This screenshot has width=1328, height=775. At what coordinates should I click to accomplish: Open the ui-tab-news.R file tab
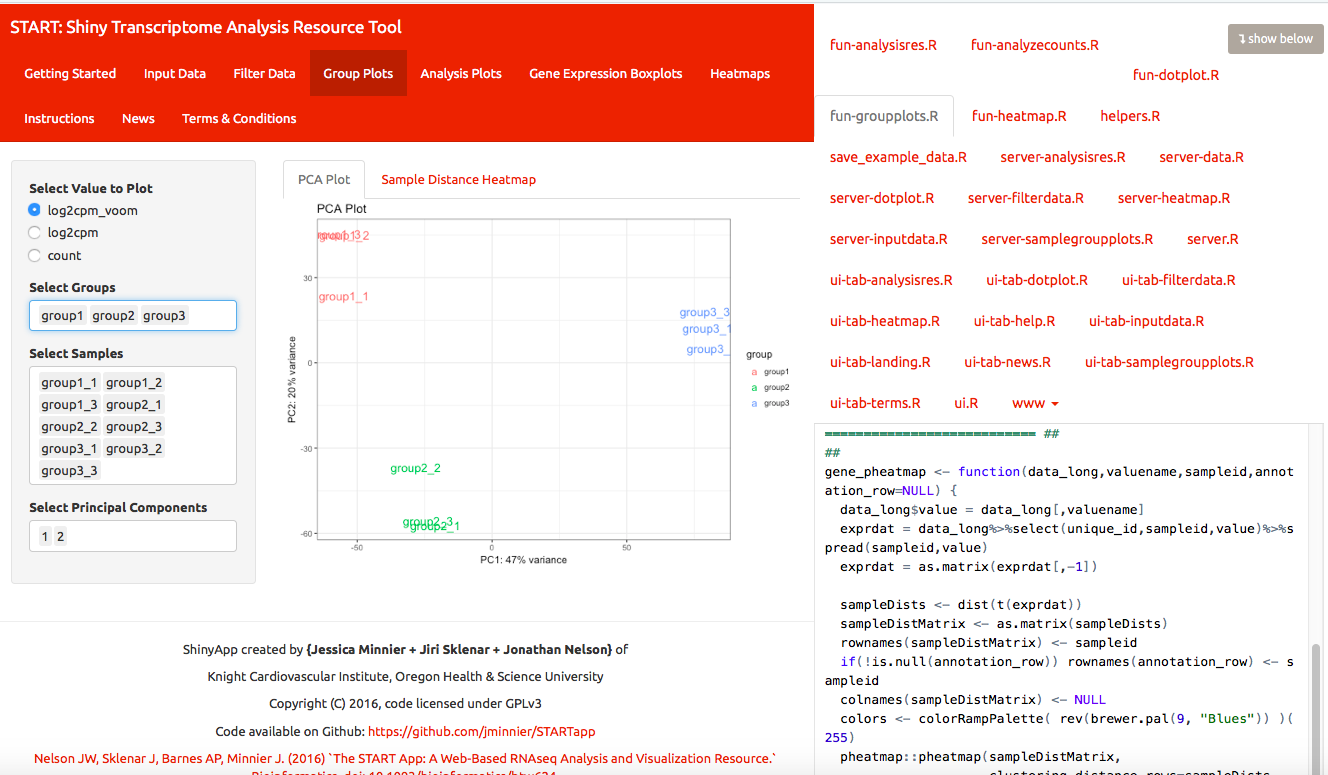(1008, 362)
